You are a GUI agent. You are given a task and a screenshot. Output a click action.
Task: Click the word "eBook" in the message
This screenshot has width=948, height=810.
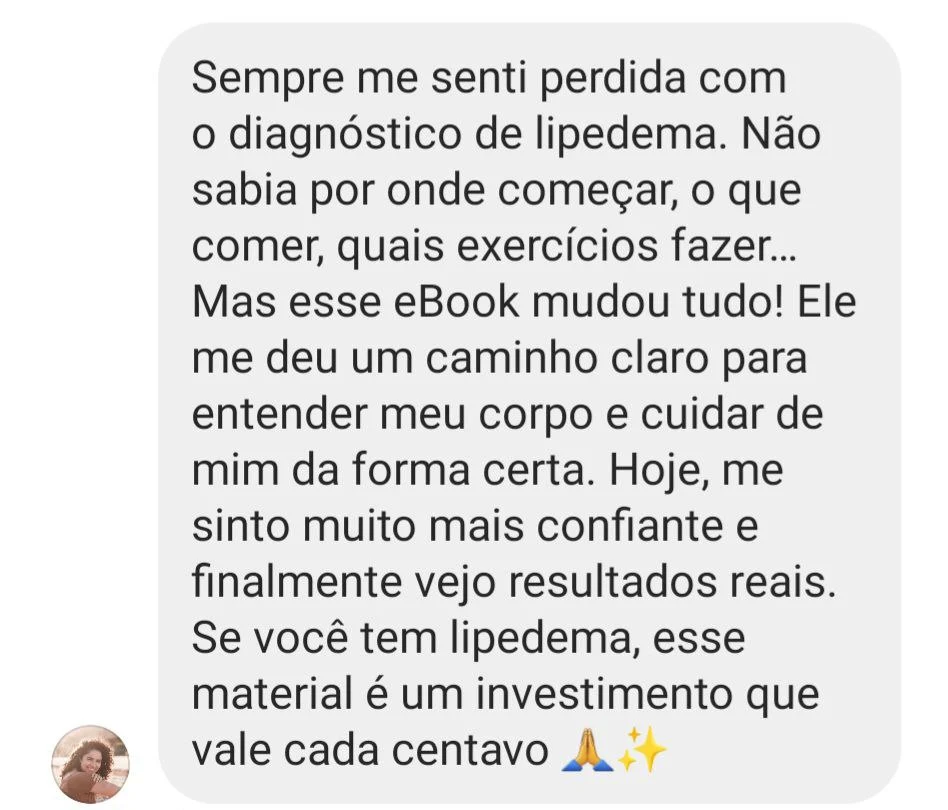click(x=456, y=302)
